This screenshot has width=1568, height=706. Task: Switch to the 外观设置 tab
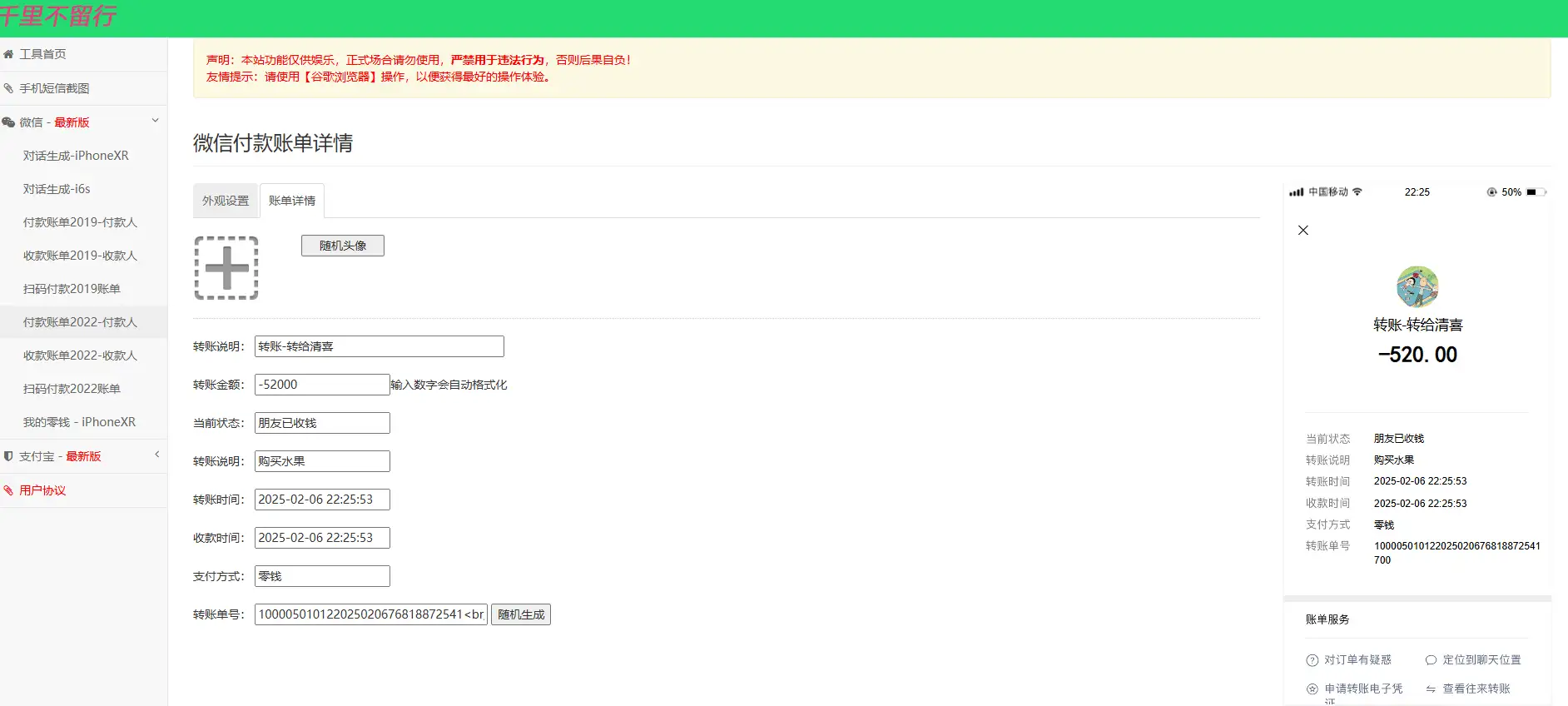pyautogui.click(x=226, y=201)
